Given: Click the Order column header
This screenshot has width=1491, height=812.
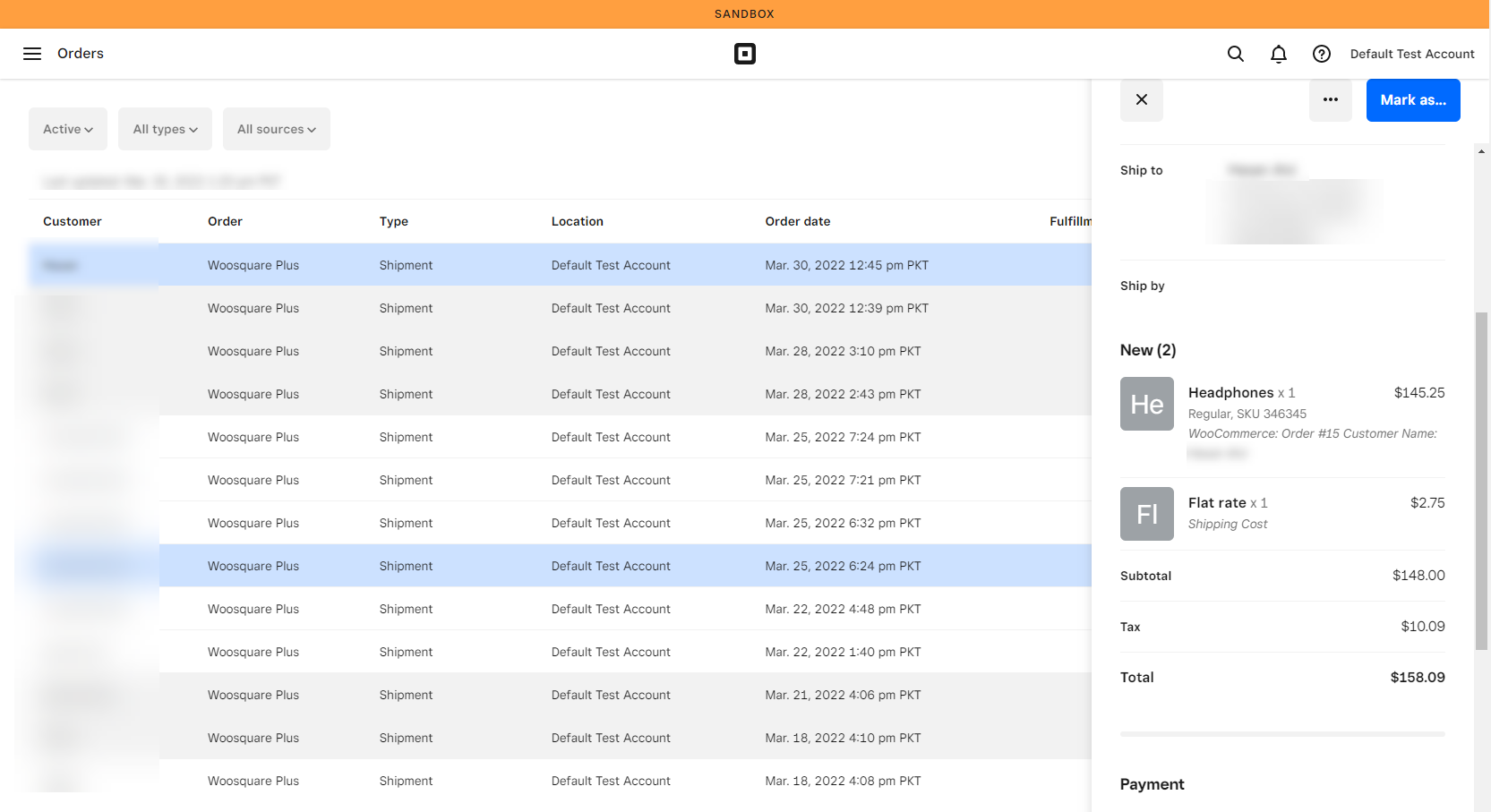Looking at the screenshot, I should 225,221.
